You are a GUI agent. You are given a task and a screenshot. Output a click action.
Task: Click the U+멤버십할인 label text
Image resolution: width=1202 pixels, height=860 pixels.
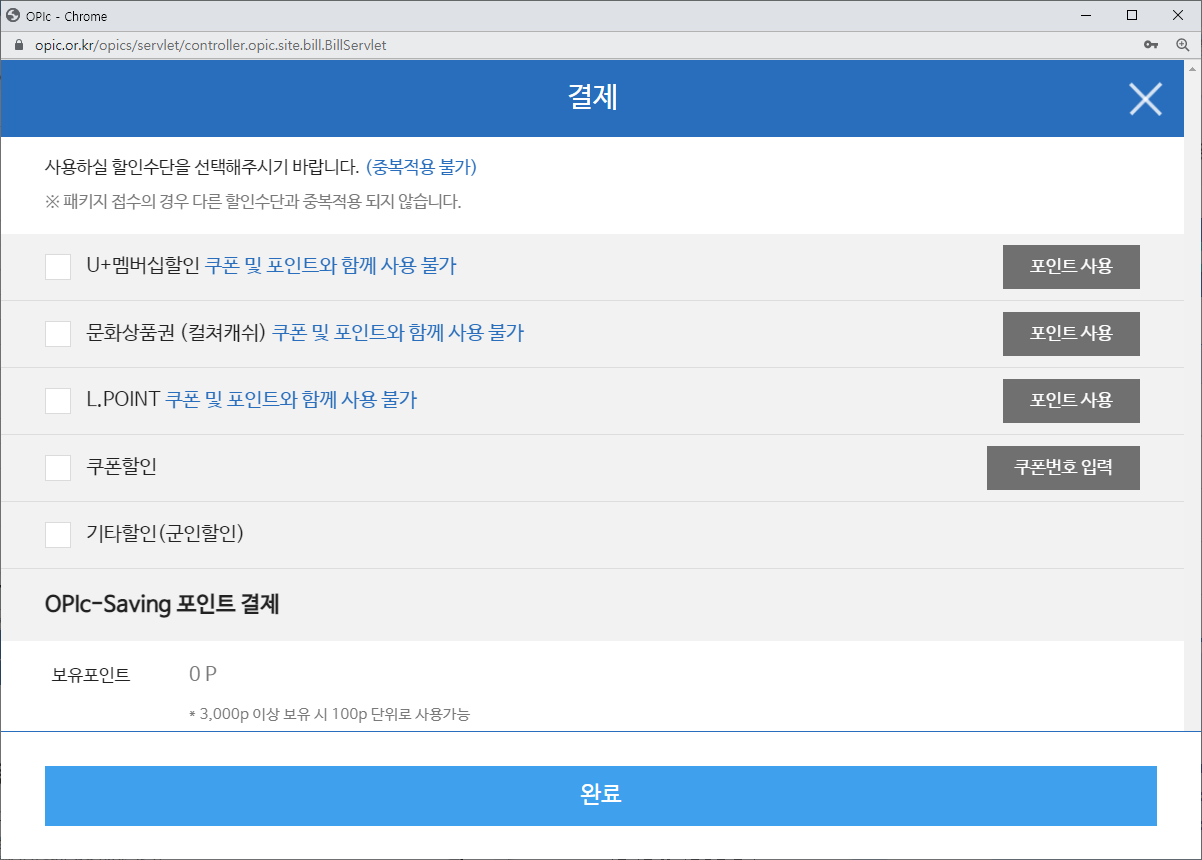point(144,266)
